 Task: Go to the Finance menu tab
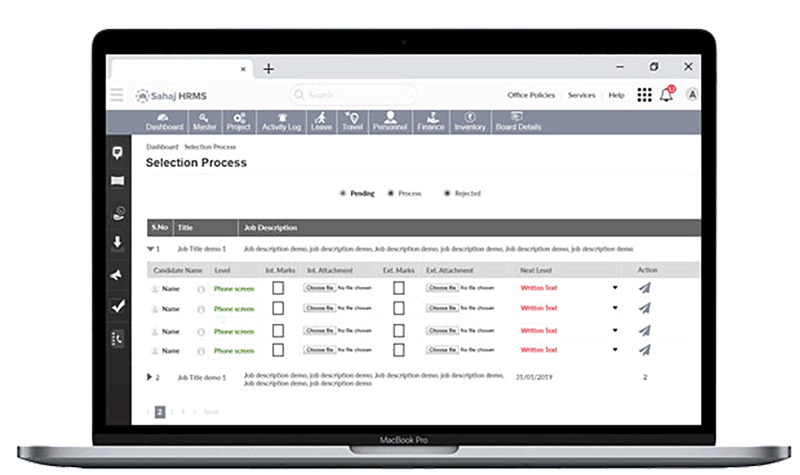coord(431,122)
